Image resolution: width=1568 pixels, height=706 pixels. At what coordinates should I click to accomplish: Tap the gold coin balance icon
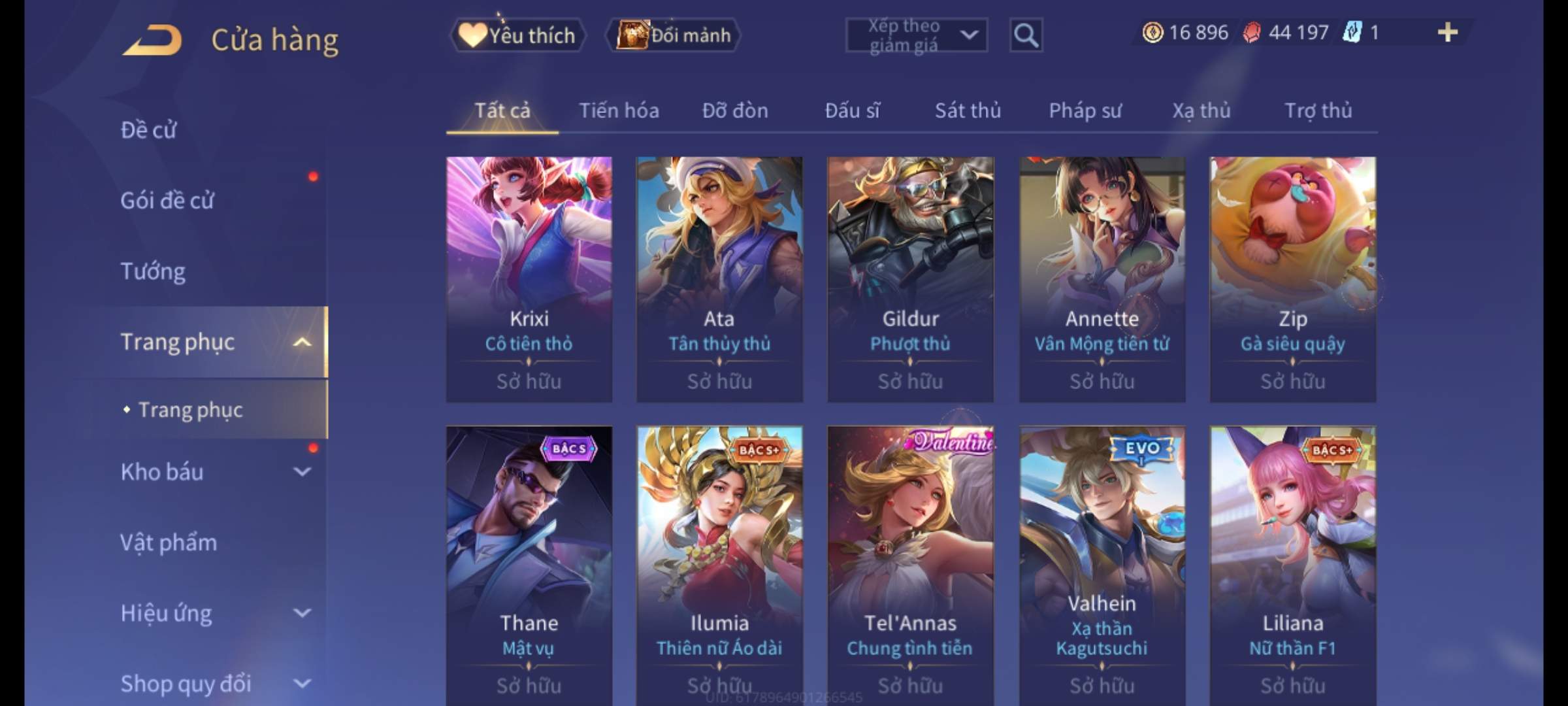(x=1152, y=32)
